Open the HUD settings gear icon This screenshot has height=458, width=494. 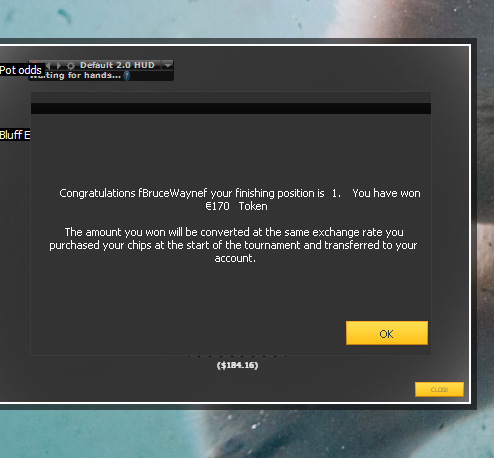pyautogui.click(x=71, y=65)
